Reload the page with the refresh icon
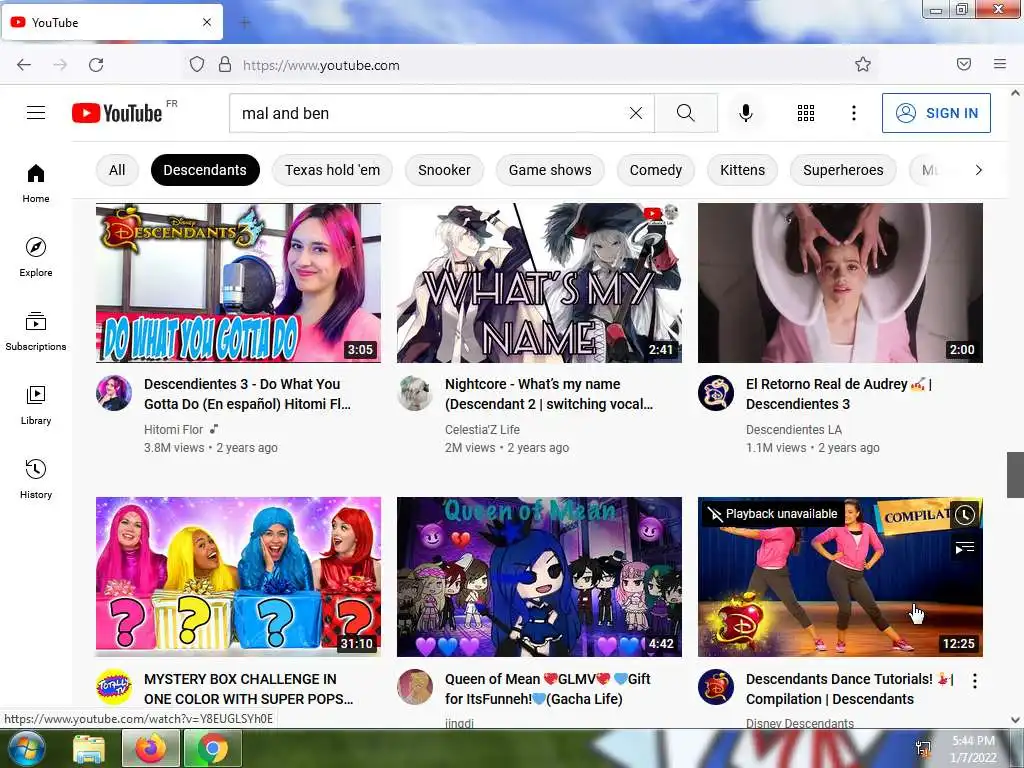 pyautogui.click(x=96, y=65)
